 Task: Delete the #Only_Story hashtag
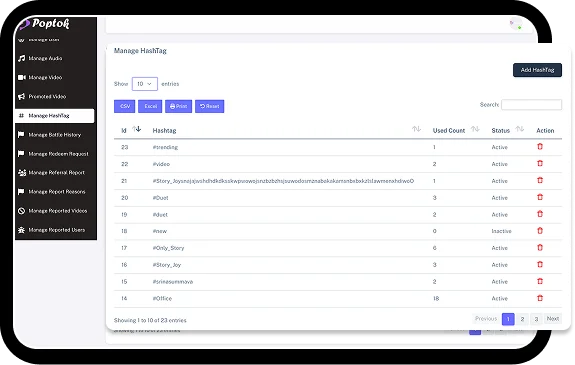(x=540, y=248)
